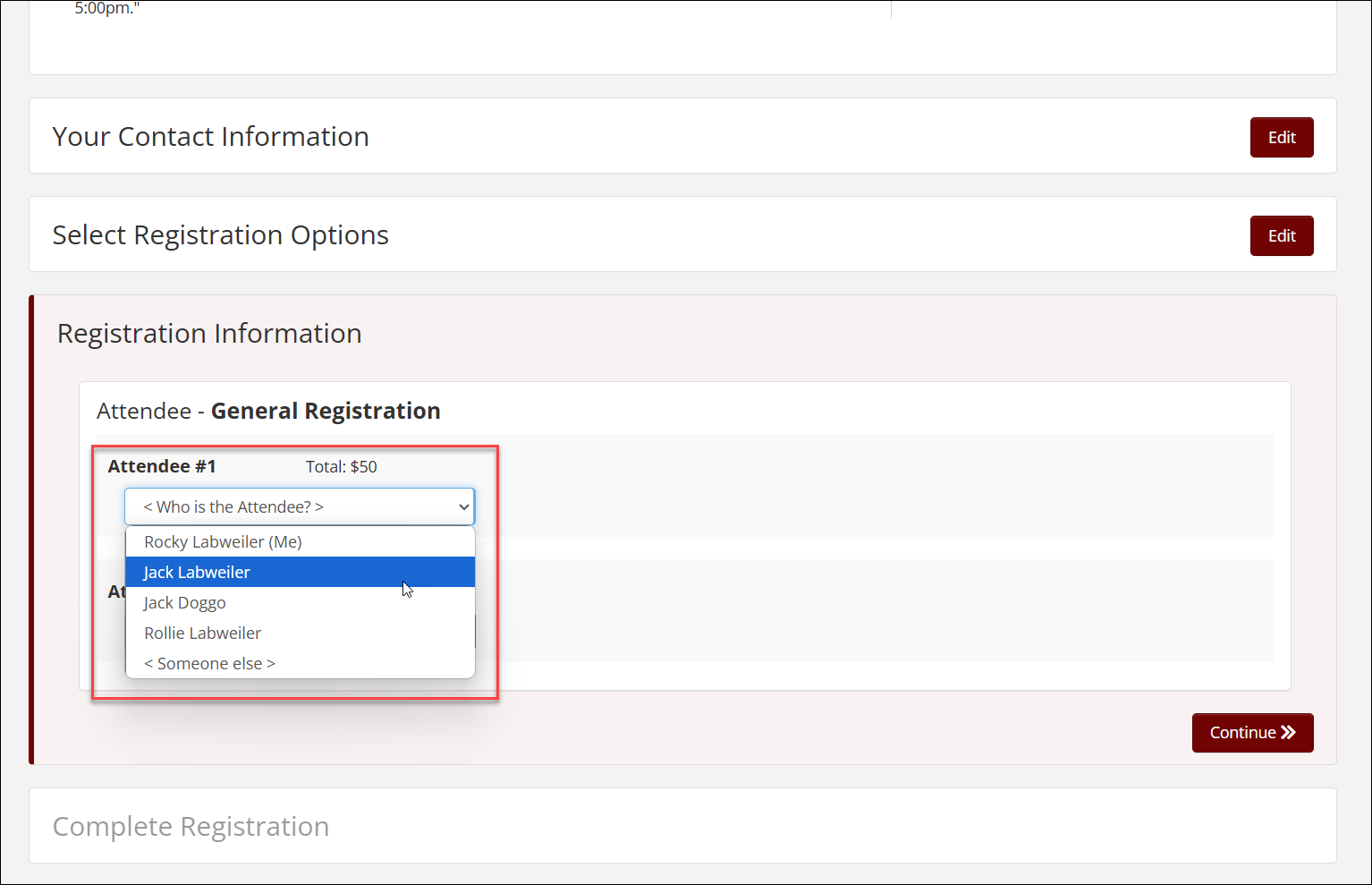Open the 'Who is the Attendee?' combo box

(299, 507)
